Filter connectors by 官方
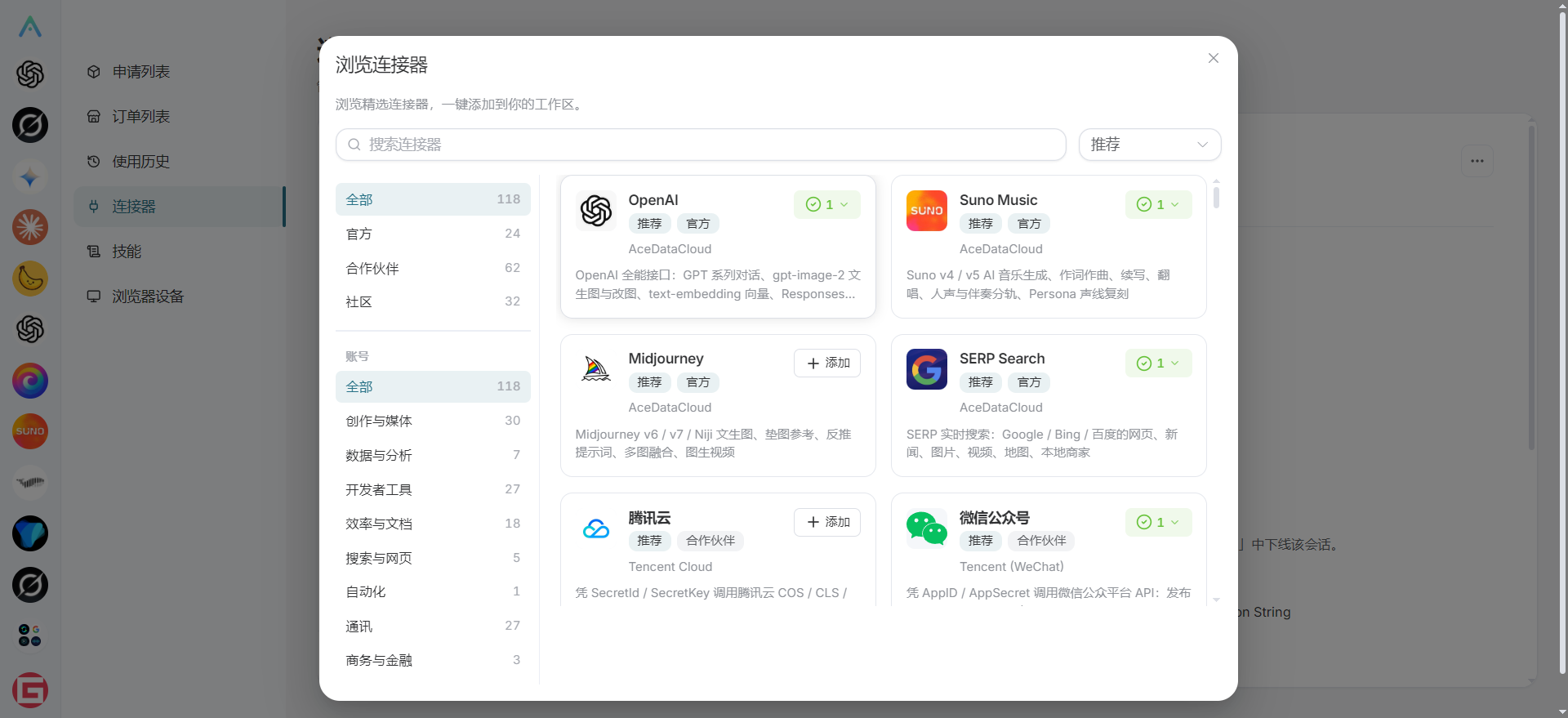Image resolution: width=1568 pixels, height=718 pixels. pyautogui.click(x=433, y=234)
